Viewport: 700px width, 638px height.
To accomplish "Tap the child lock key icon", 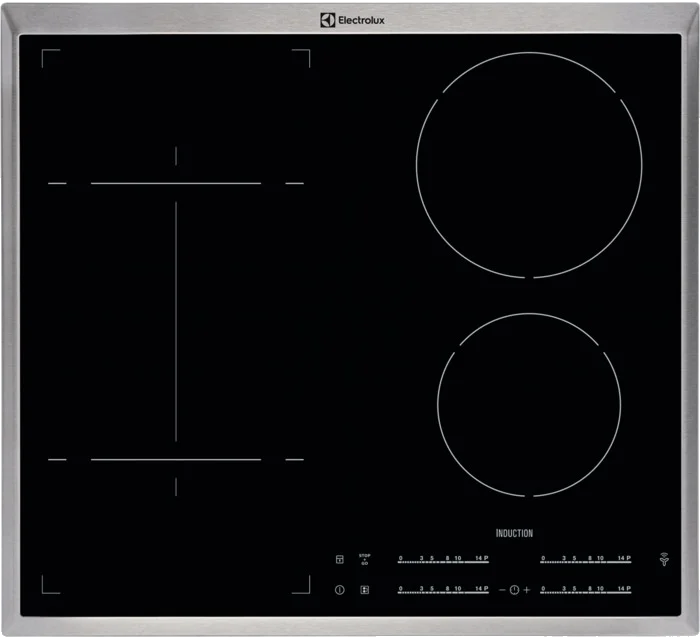I will [339, 559].
